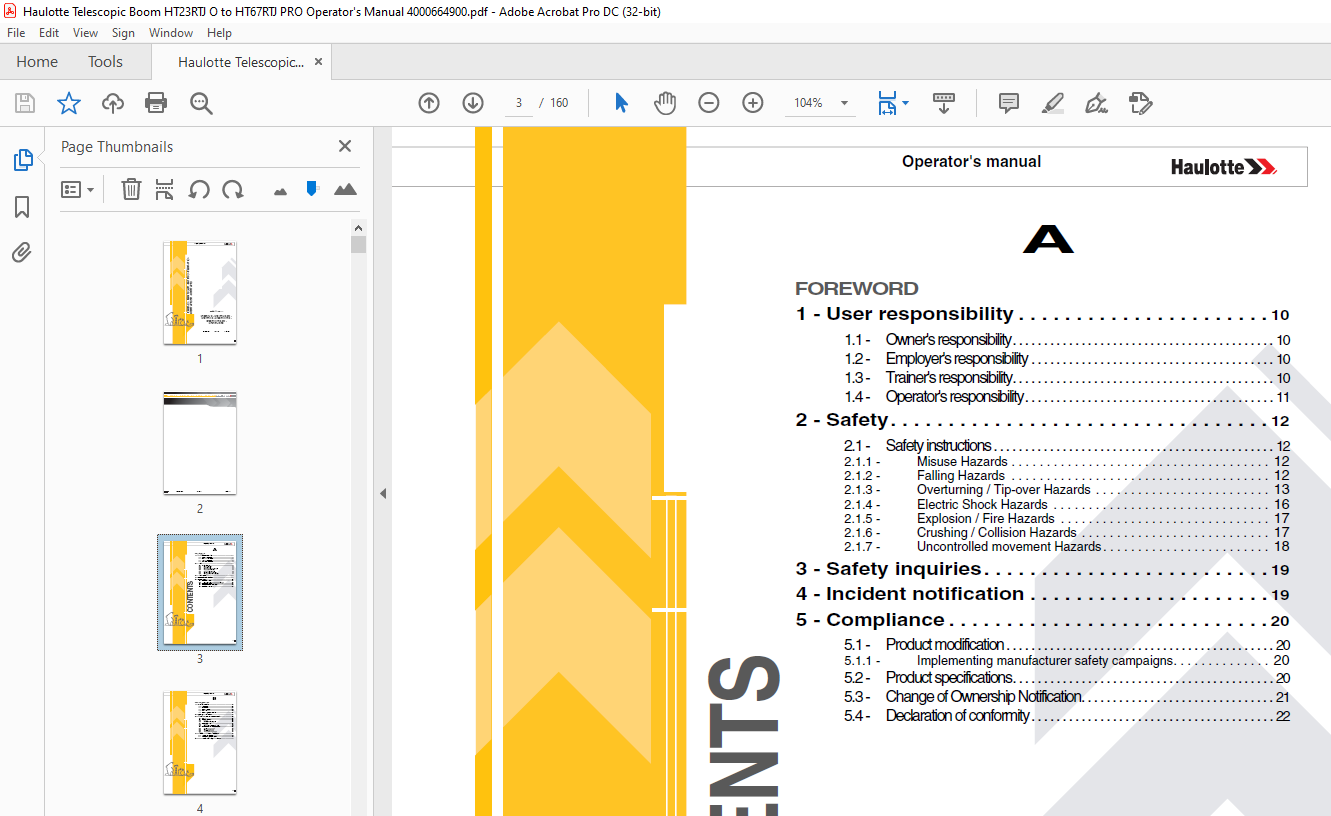The image size is (1331, 816).
Task: Go to the next page arrow
Action: (x=473, y=103)
